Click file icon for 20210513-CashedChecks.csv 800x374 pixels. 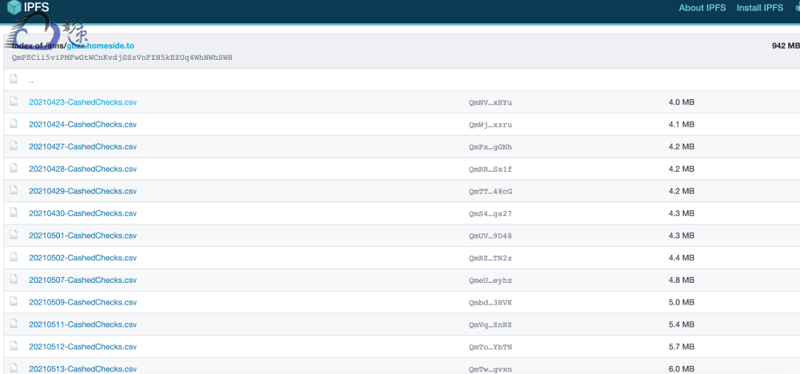14,368
